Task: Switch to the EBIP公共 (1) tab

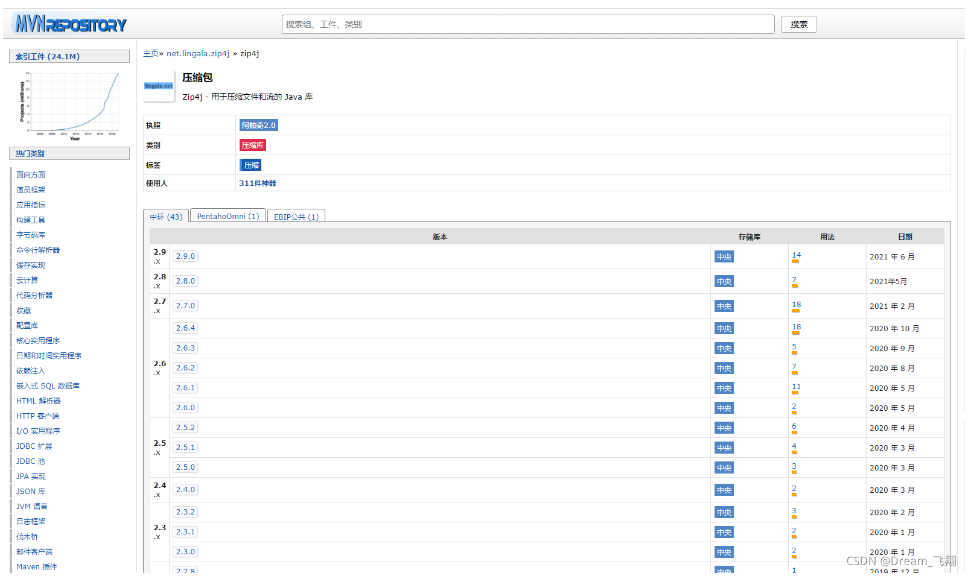Action: [x=296, y=216]
